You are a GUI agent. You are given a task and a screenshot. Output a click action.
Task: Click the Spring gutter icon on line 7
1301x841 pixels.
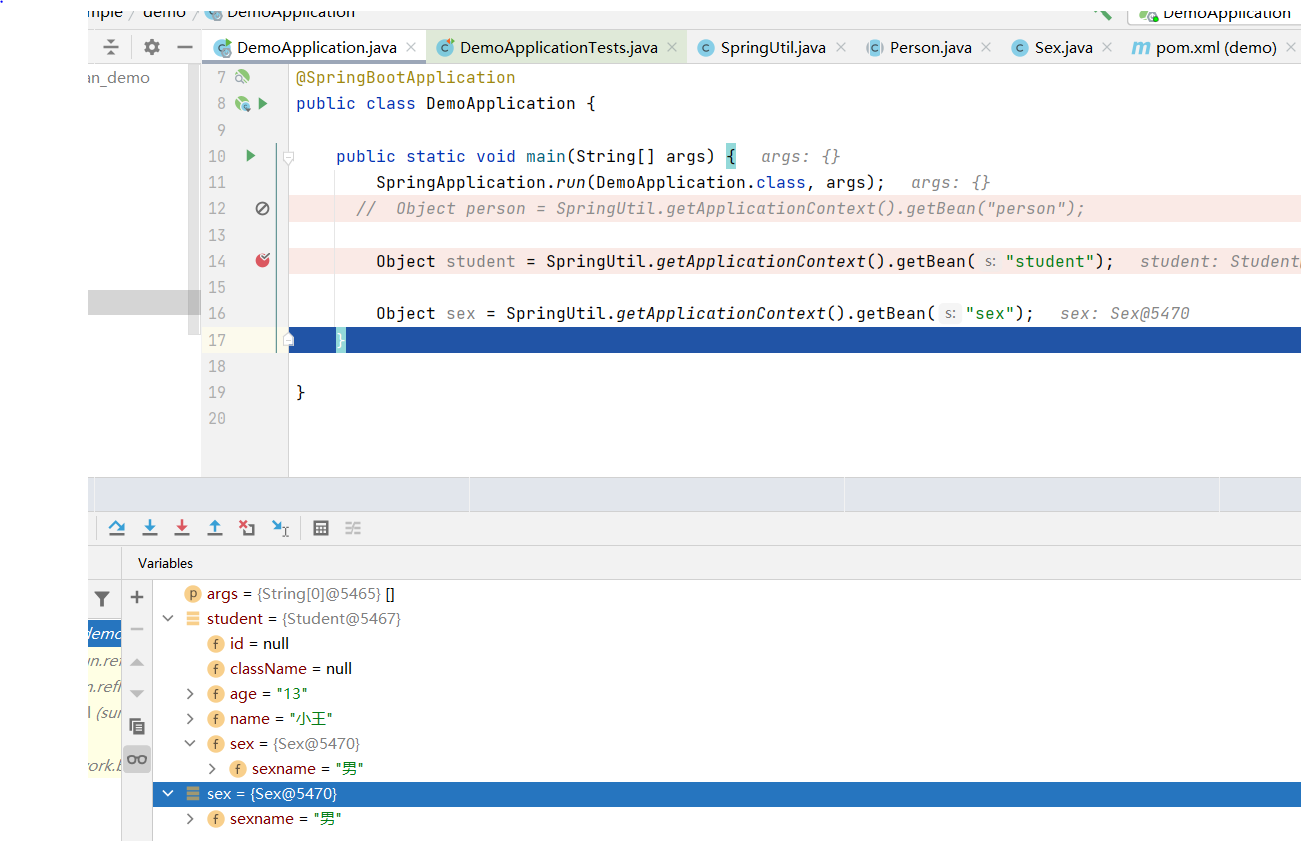(x=242, y=77)
